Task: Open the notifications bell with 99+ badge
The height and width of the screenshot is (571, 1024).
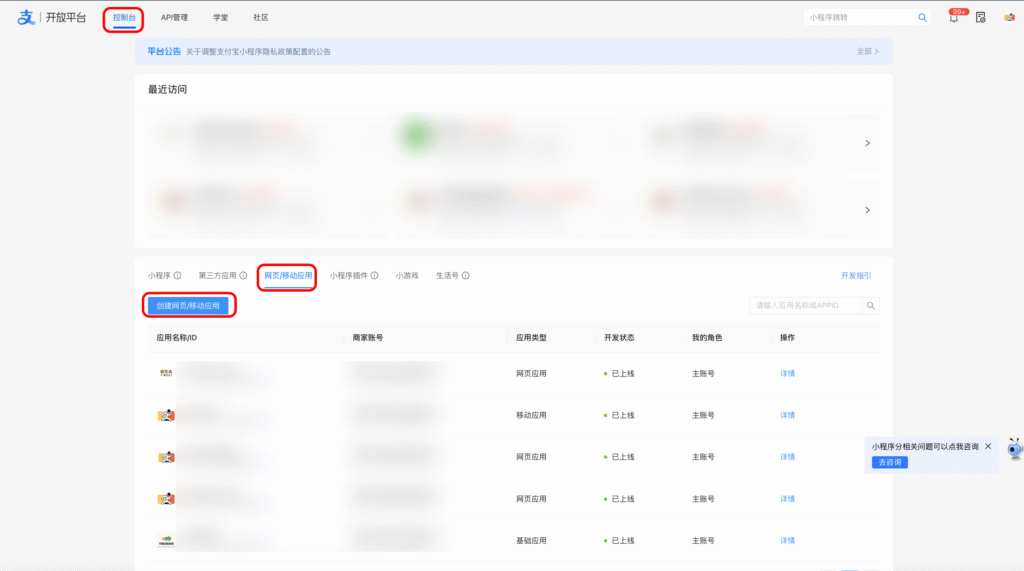Action: coord(953,18)
